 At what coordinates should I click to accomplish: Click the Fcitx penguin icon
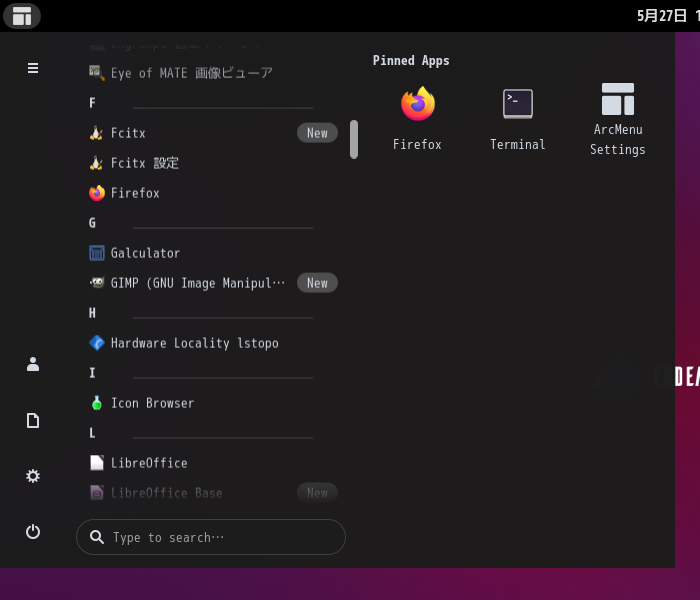coord(96,133)
